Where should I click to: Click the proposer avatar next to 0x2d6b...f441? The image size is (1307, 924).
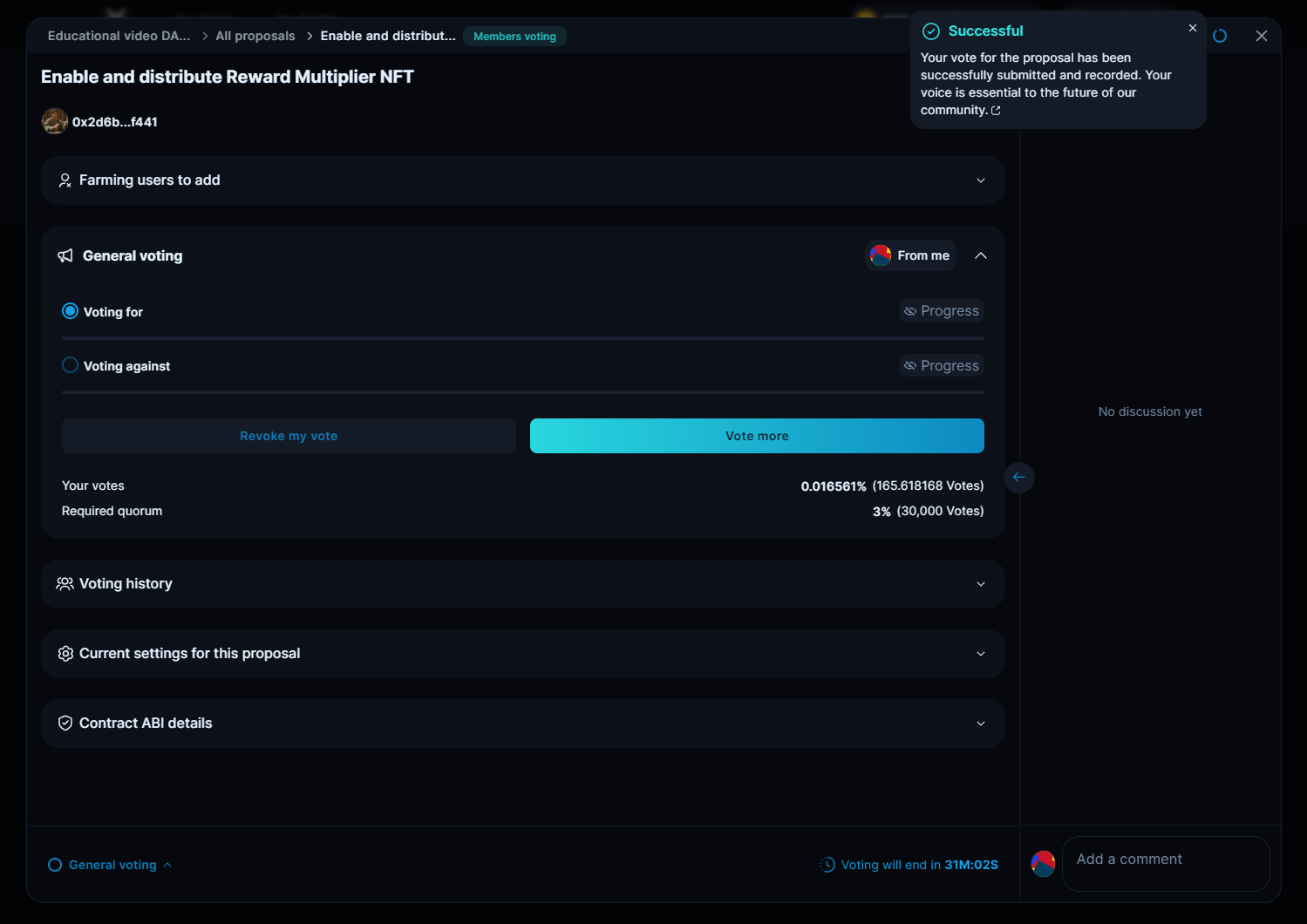[x=55, y=121]
